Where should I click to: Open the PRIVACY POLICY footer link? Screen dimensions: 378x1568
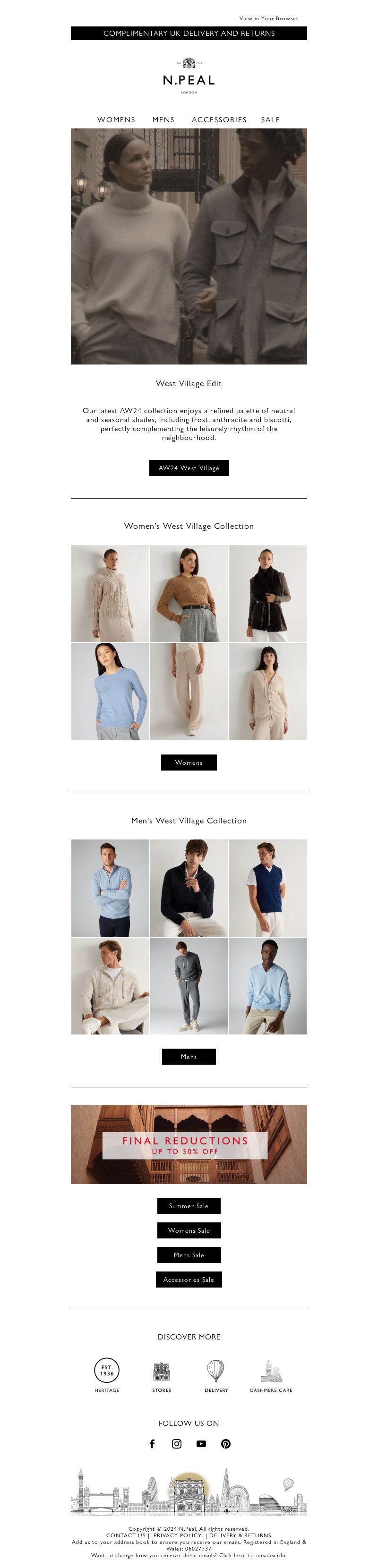click(x=177, y=1535)
